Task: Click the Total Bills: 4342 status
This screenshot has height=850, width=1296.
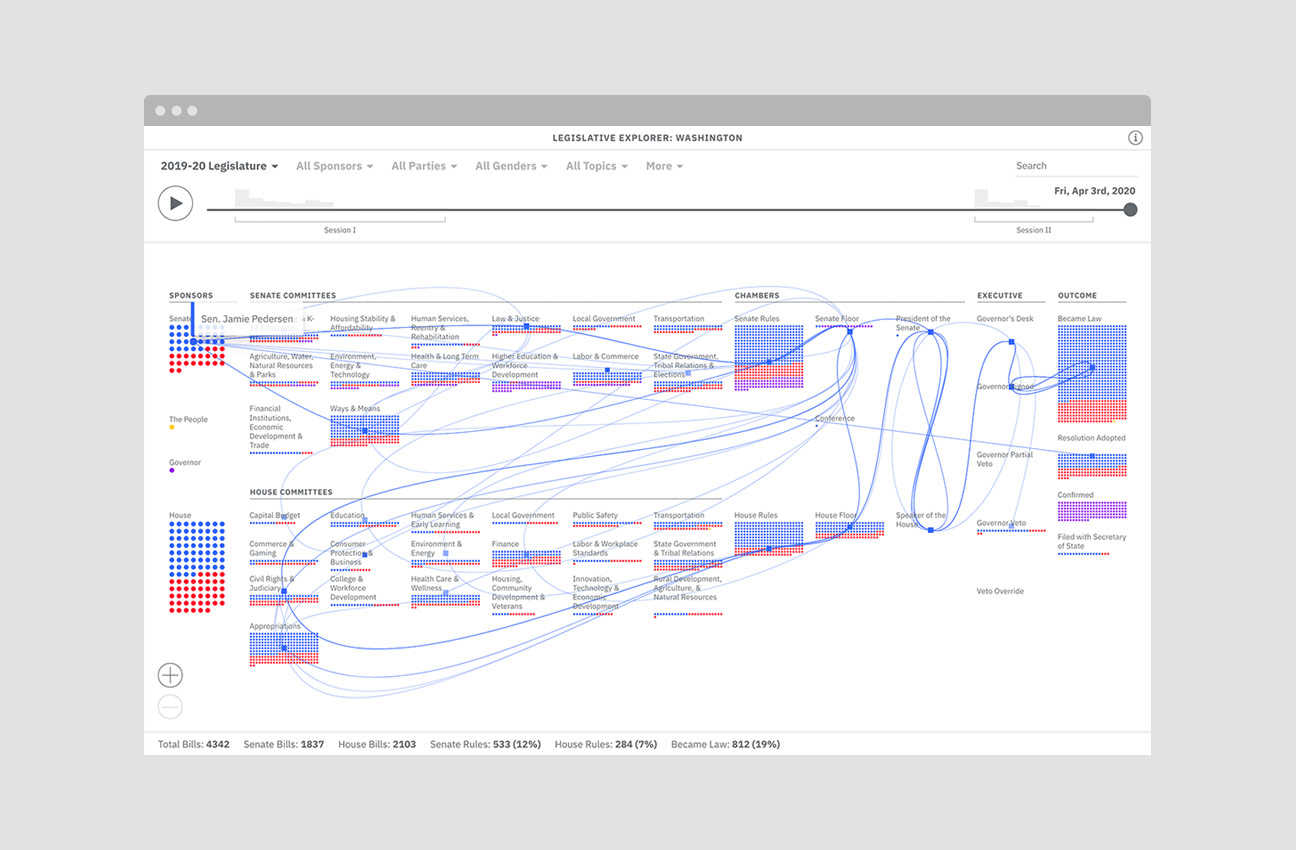Action: 194,744
